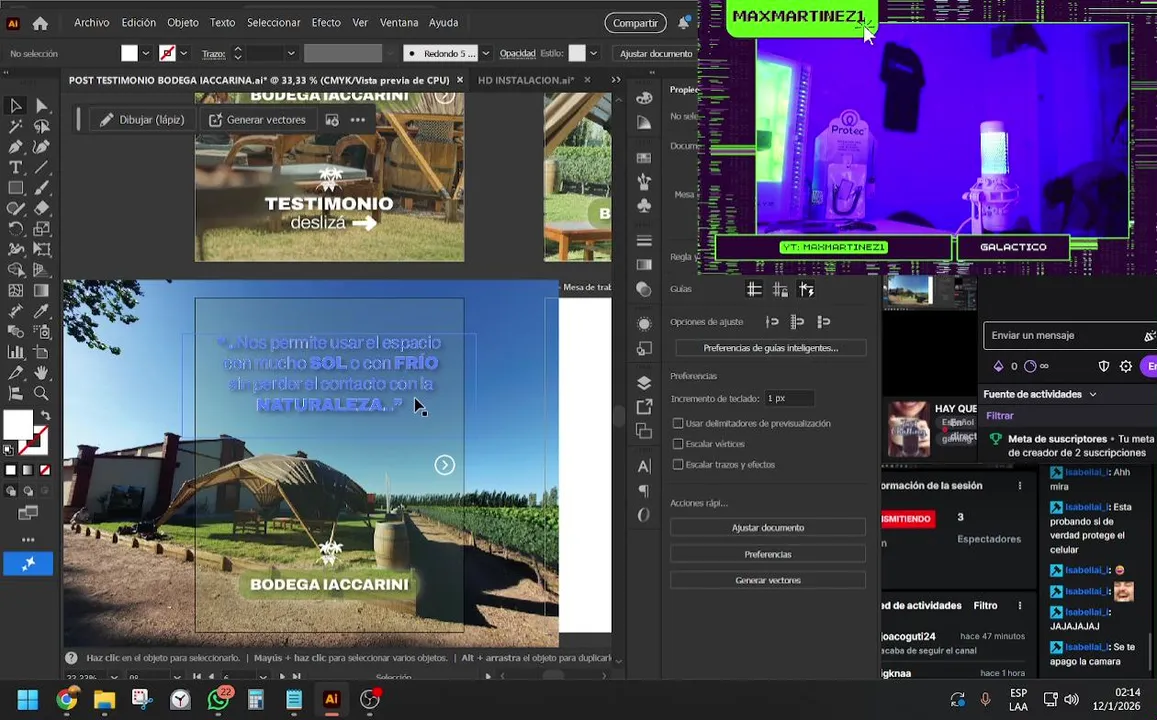
Task: Click the Compartir button
Action: click(x=635, y=23)
